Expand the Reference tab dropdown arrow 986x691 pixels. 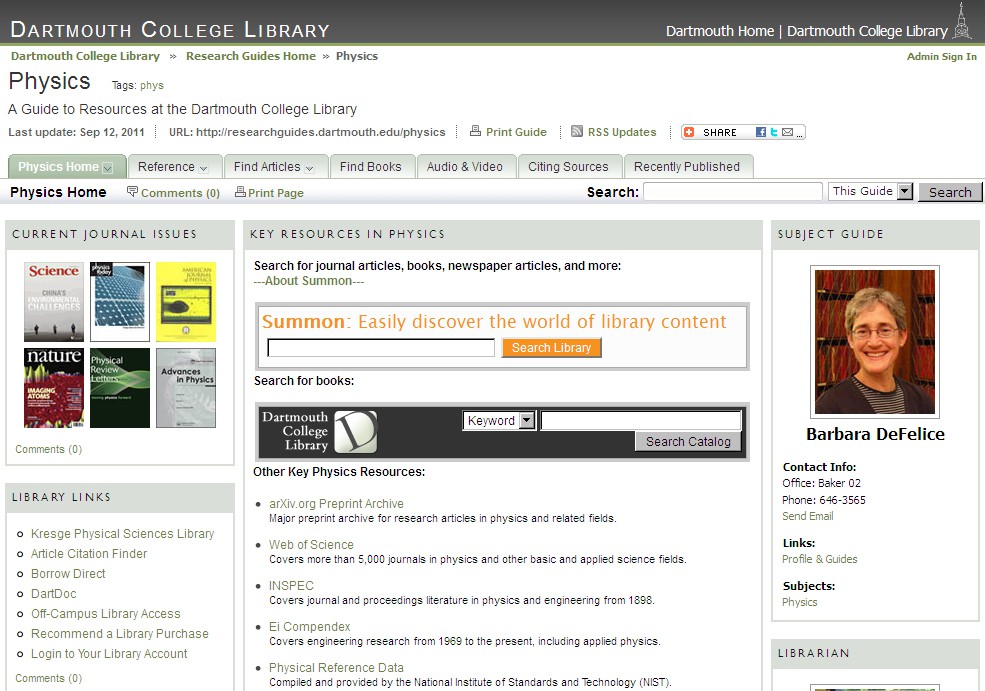[203, 169]
